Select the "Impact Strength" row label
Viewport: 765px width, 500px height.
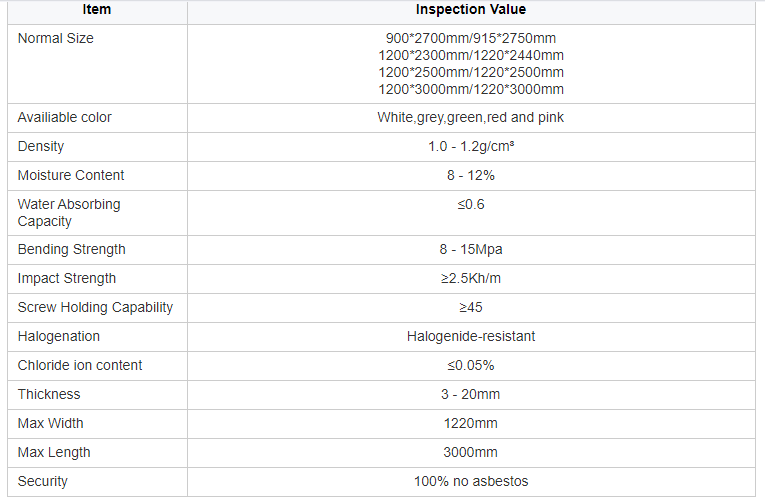(67, 278)
